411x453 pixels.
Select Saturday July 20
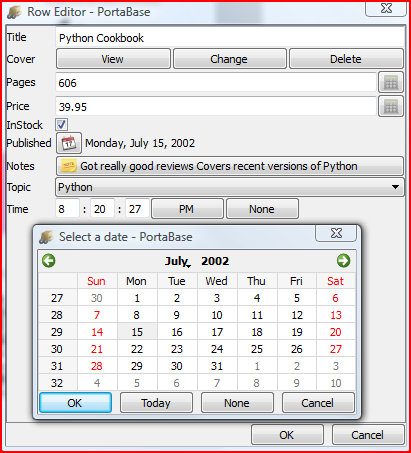(x=336, y=332)
